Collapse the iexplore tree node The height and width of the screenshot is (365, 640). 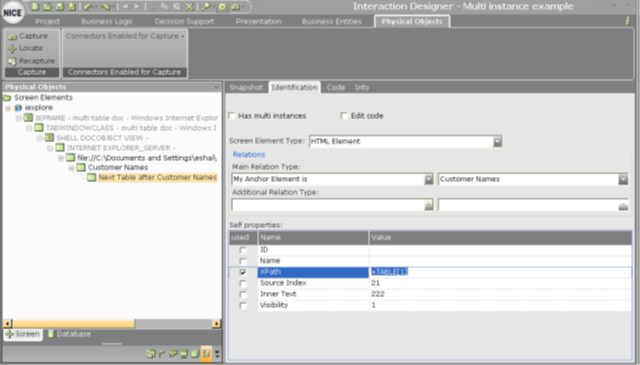(x=8, y=108)
